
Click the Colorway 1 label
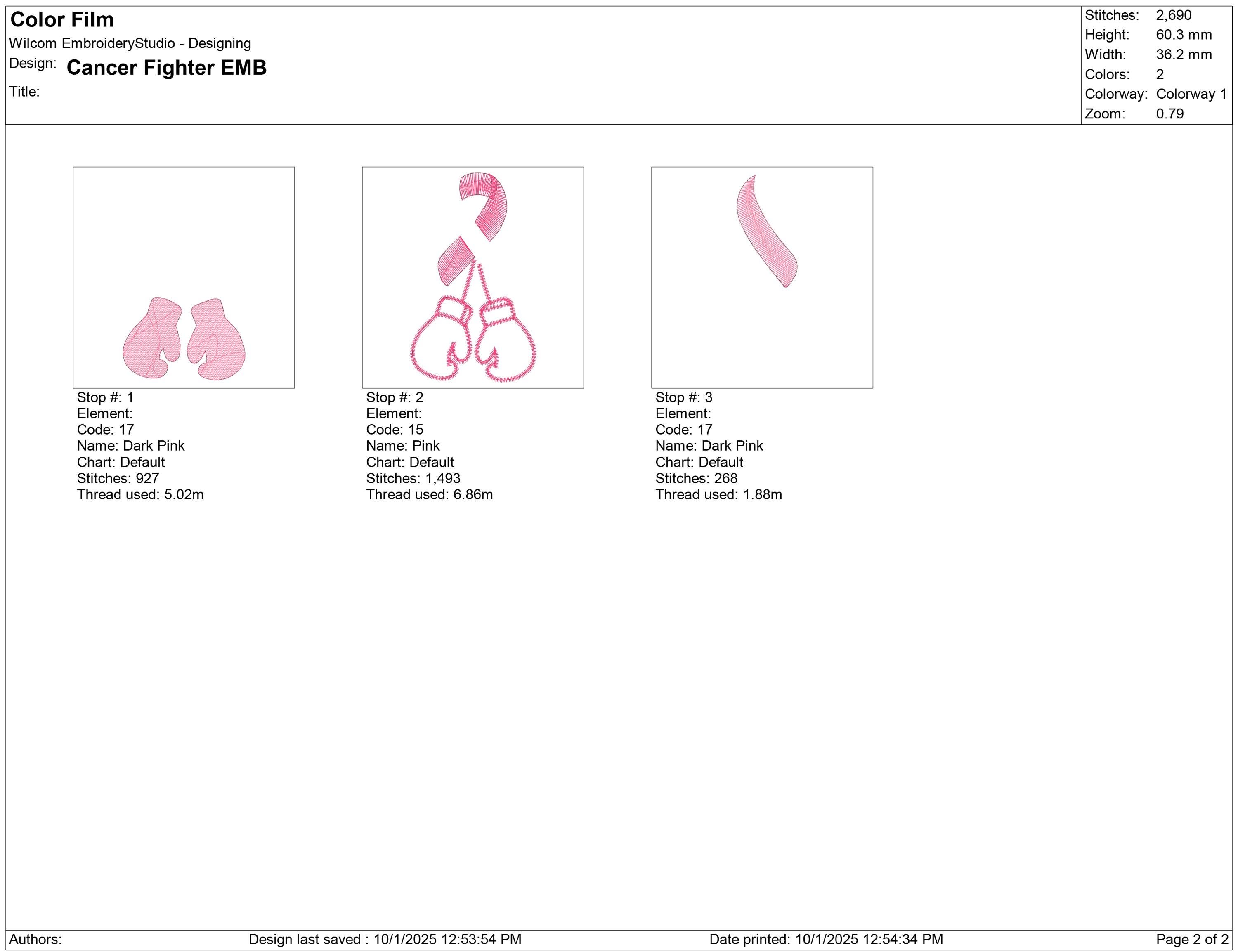pos(1191,94)
